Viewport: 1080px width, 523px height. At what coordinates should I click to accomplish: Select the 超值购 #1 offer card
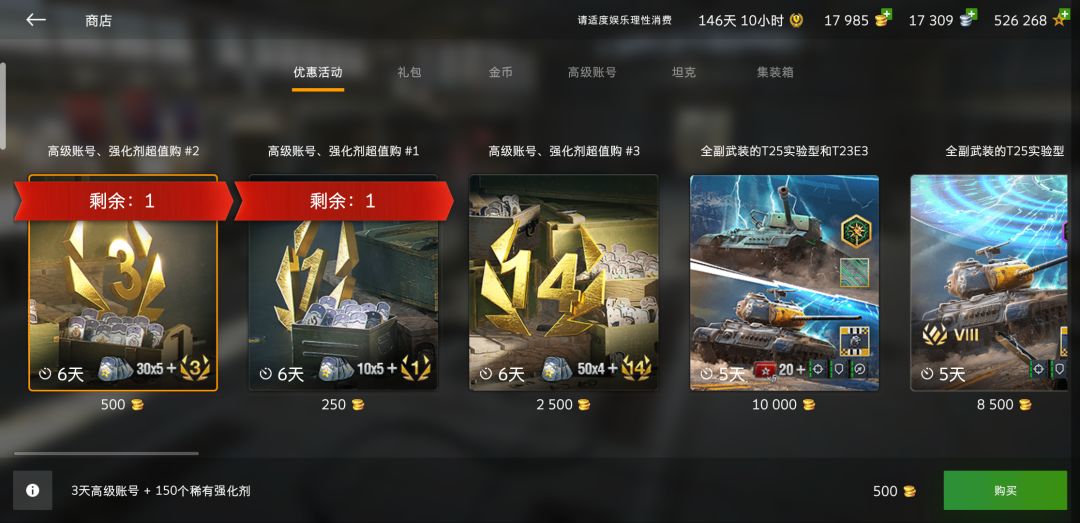[343, 283]
